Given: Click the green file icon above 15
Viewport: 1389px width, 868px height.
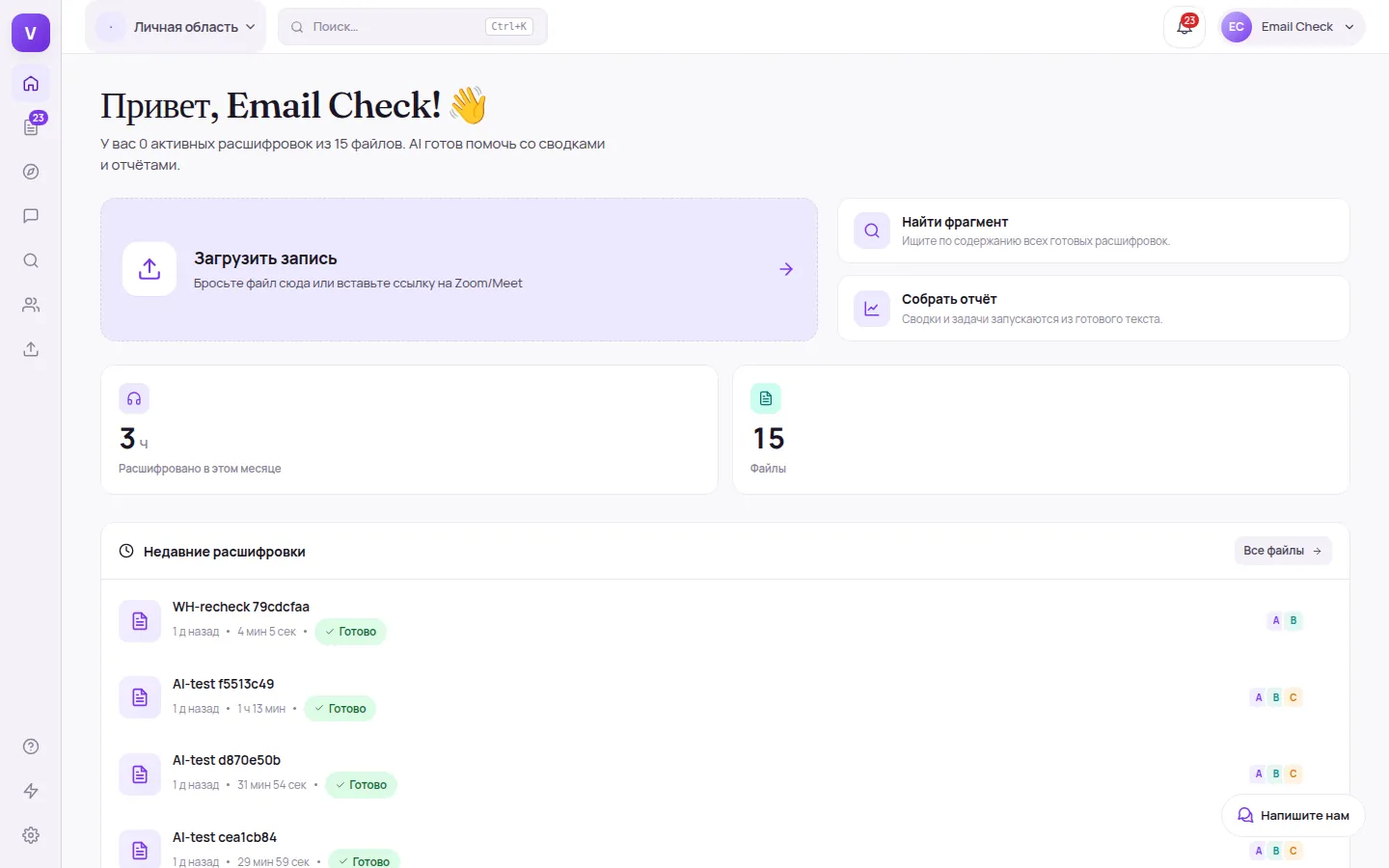Looking at the screenshot, I should click(766, 398).
